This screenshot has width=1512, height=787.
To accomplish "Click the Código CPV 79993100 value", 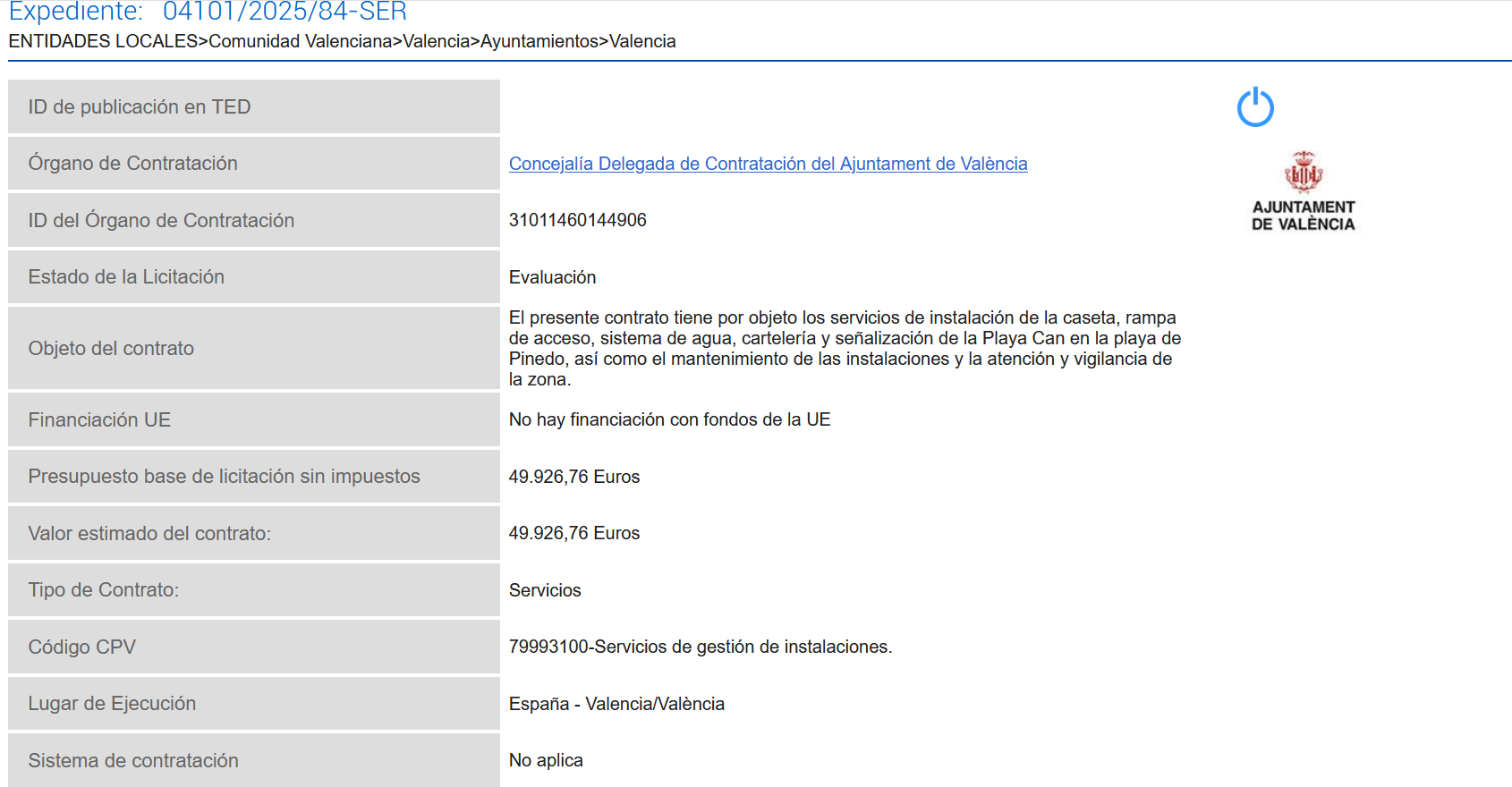I will tap(701, 647).
